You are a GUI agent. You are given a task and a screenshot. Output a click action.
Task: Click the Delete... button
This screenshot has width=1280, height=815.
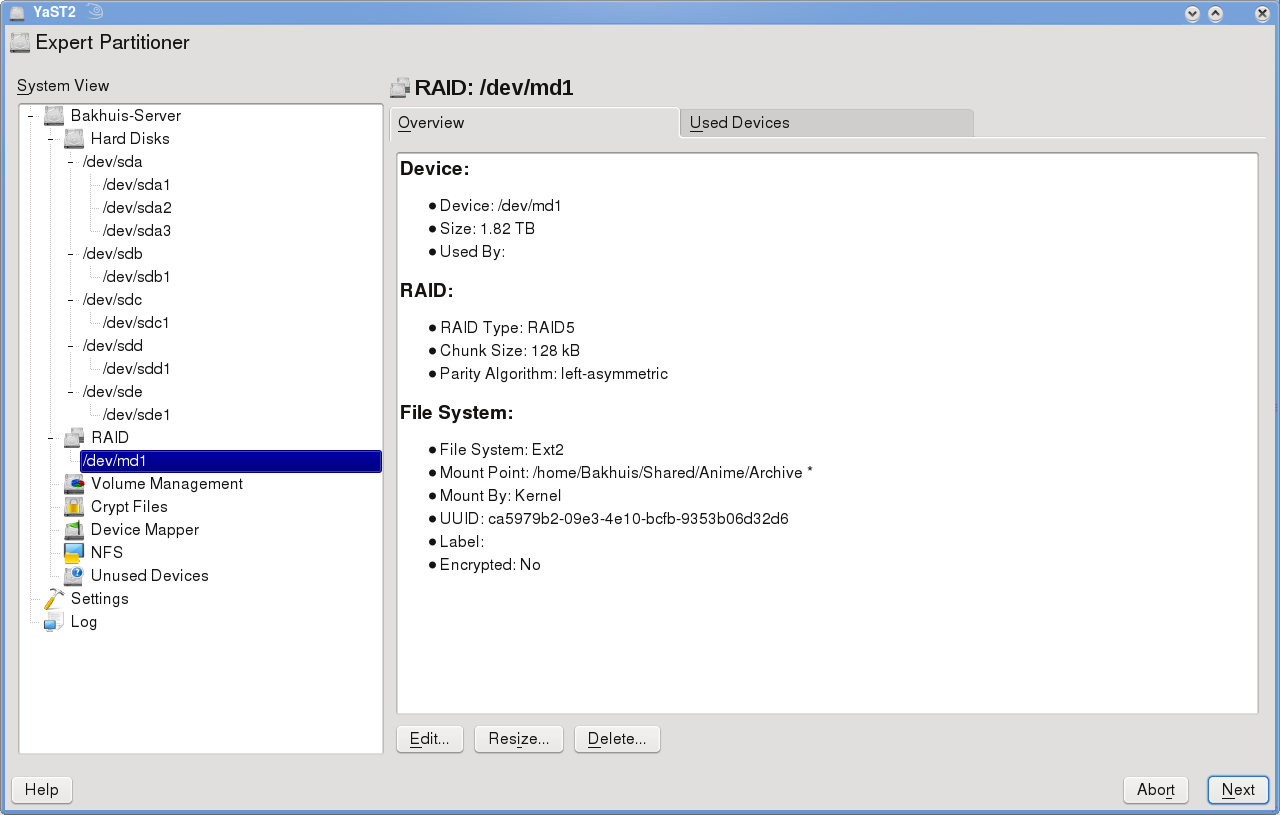[617, 739]
